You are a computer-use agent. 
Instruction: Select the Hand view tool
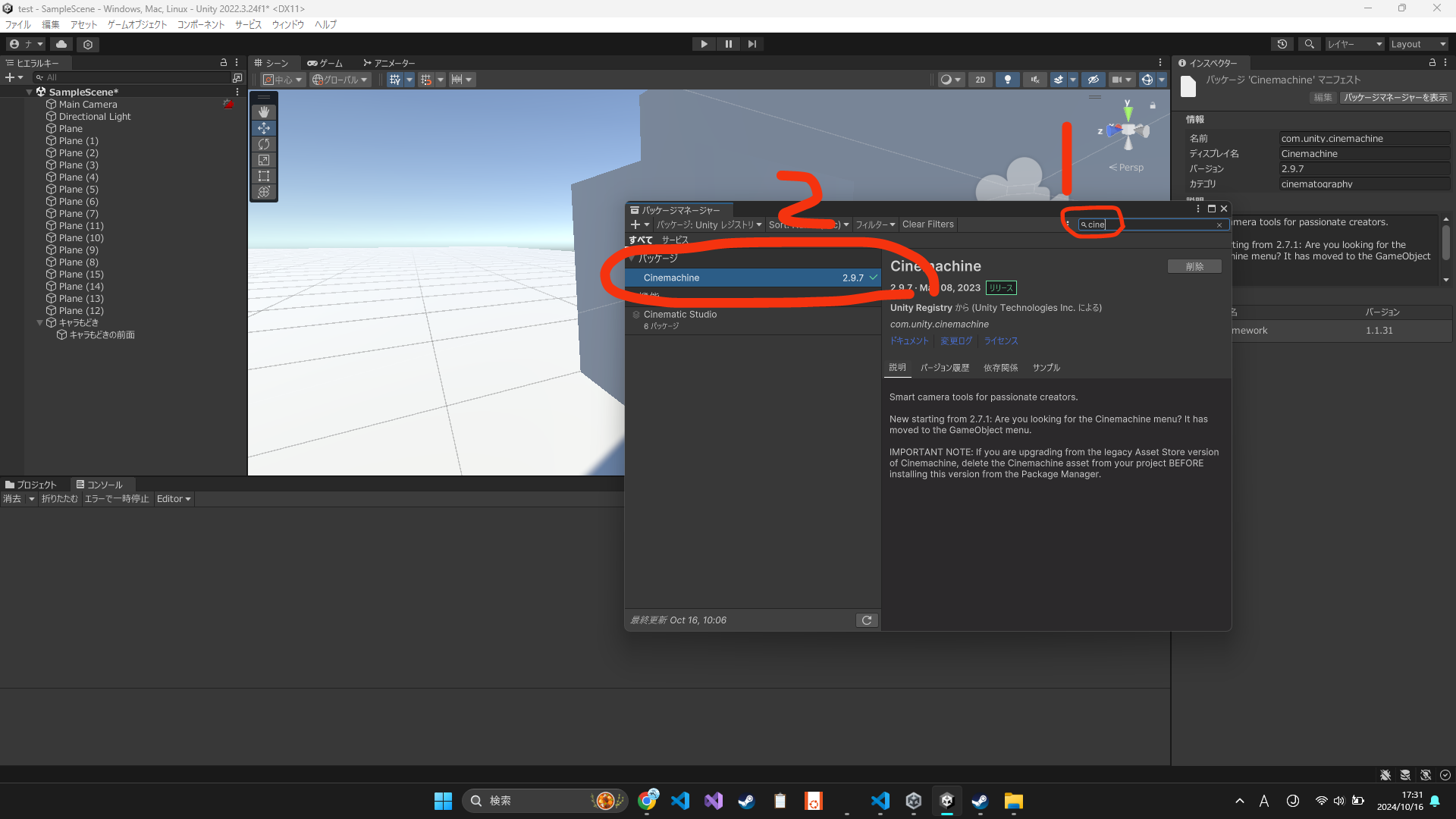pos(264,112)
